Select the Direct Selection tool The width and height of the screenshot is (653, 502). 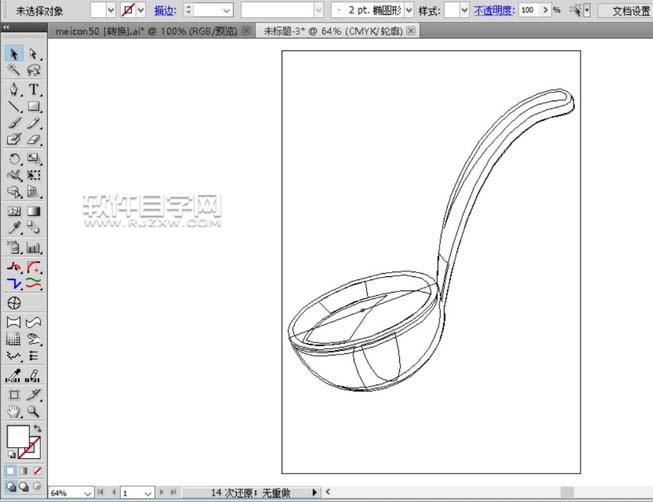(34, 53)
